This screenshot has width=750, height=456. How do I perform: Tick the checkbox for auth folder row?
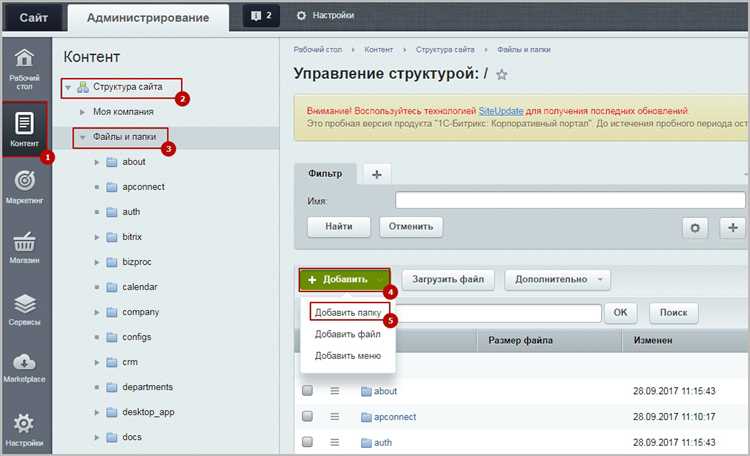308,442
